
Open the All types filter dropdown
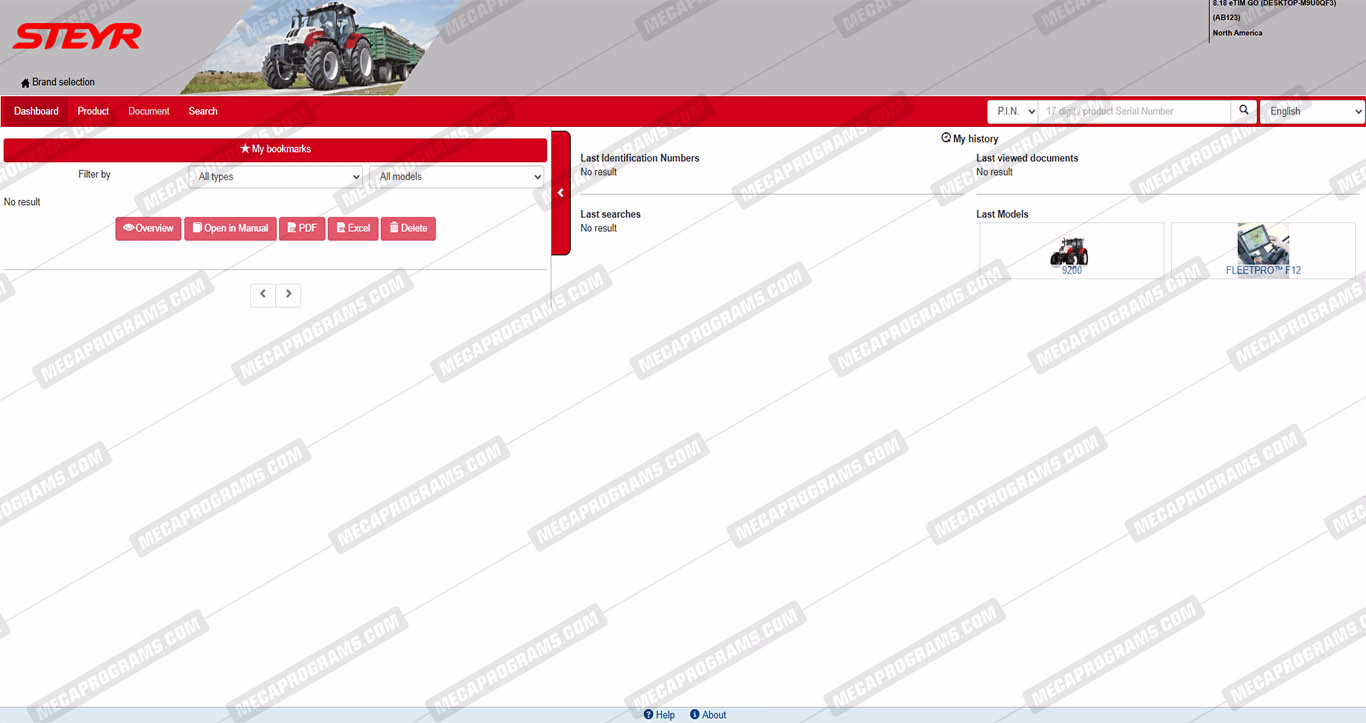pos(278,177)
